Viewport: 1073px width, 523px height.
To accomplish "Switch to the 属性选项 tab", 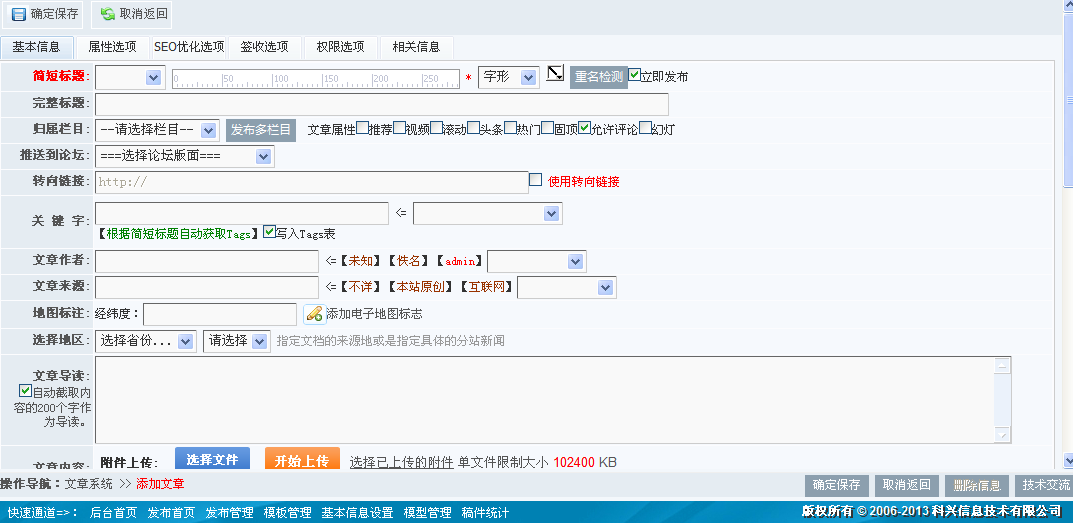I will point(112,47).
